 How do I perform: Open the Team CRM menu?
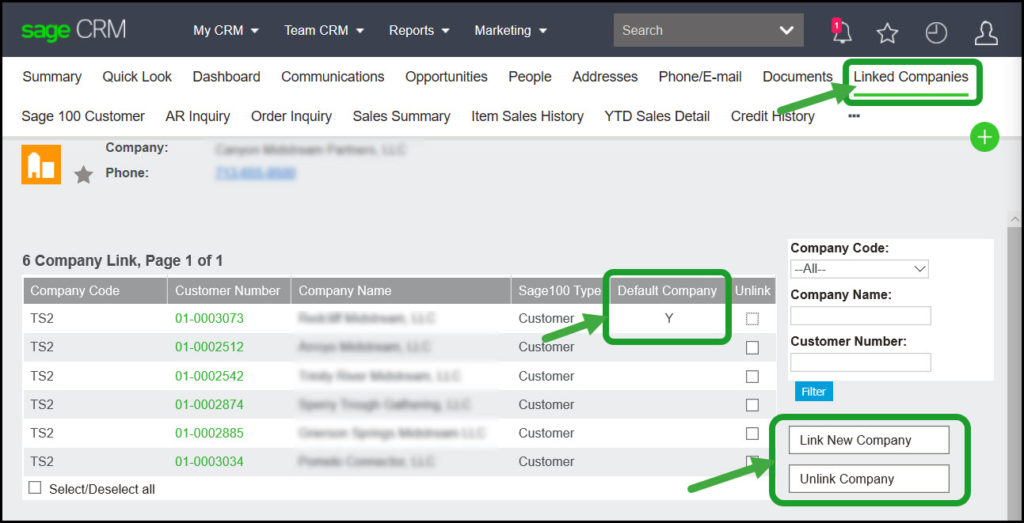click(x=324, y=31)
